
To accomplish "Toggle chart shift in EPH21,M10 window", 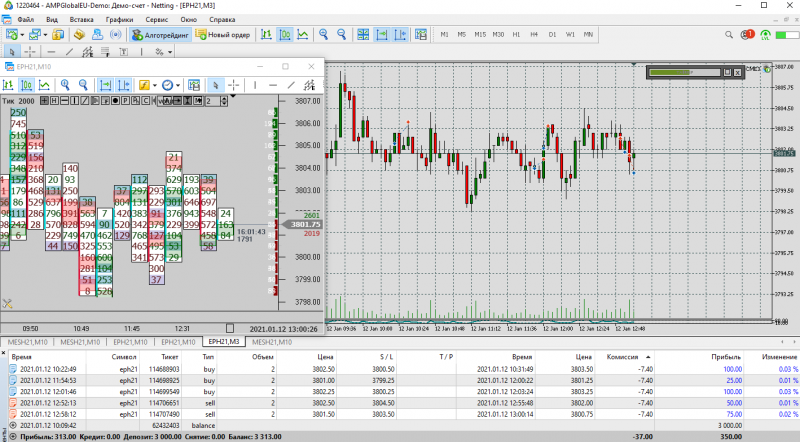I will pos(123,85).
